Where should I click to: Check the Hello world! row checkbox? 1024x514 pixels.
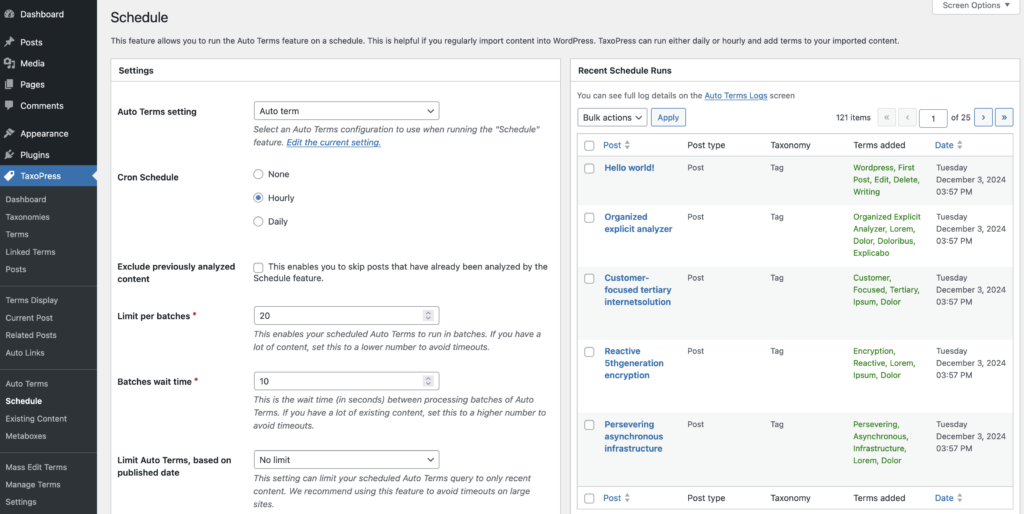(x=589, y=169)
